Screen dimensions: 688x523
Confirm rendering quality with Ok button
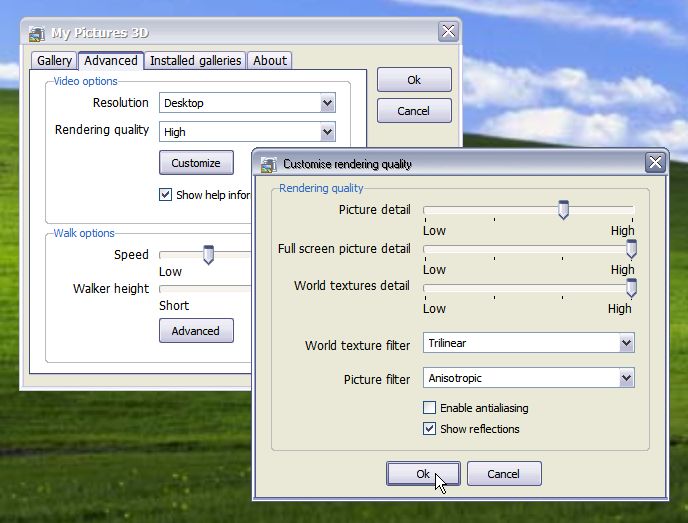click(423, 474)
